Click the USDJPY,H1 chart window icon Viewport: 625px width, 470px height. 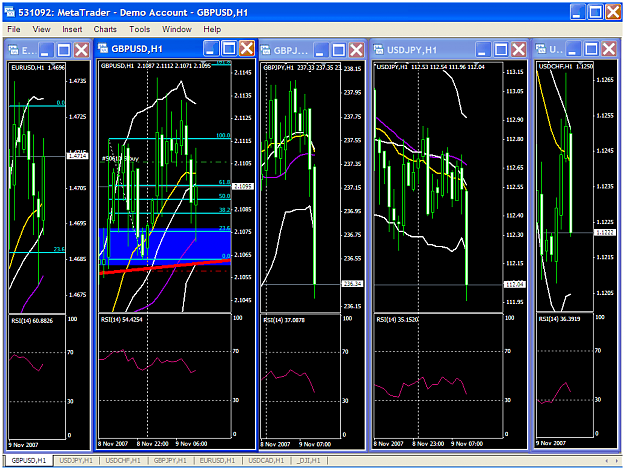378,49
